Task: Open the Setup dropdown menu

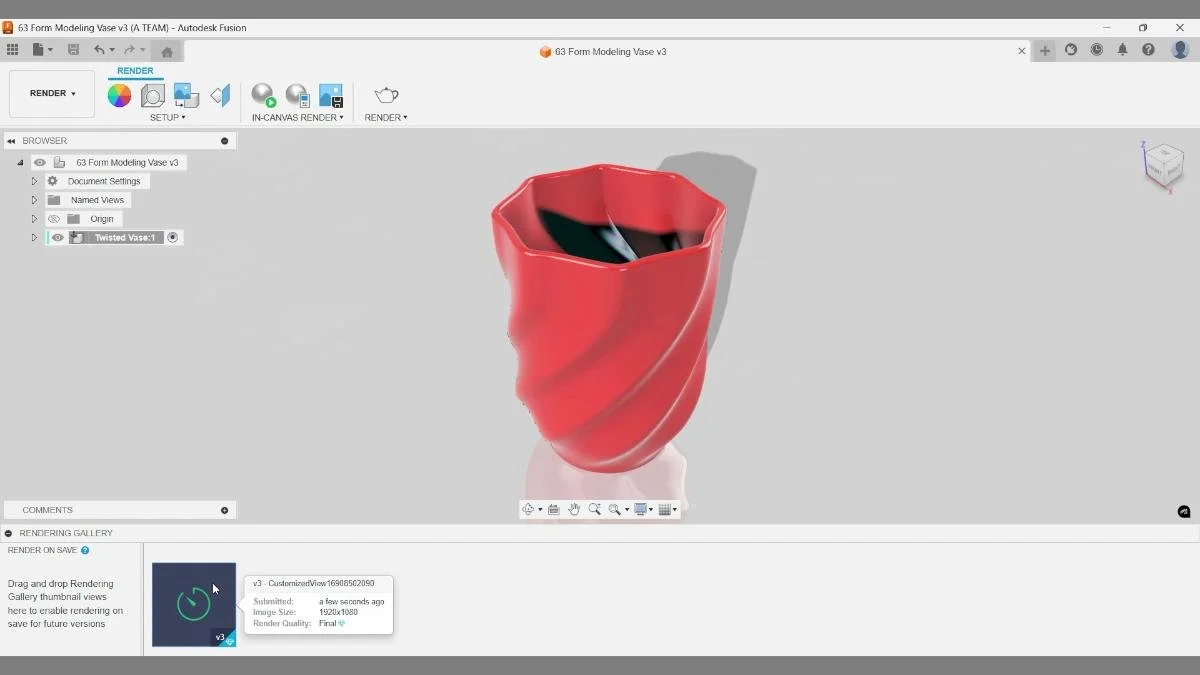Action: [x=168, y=117]
